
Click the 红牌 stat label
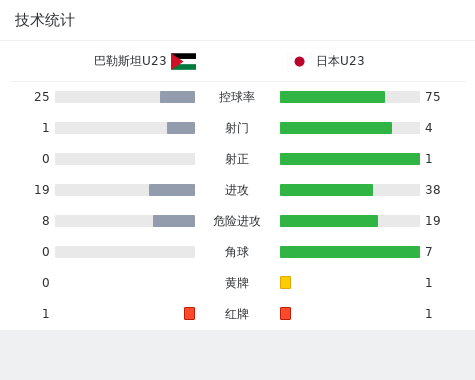(x=237, y=314)
